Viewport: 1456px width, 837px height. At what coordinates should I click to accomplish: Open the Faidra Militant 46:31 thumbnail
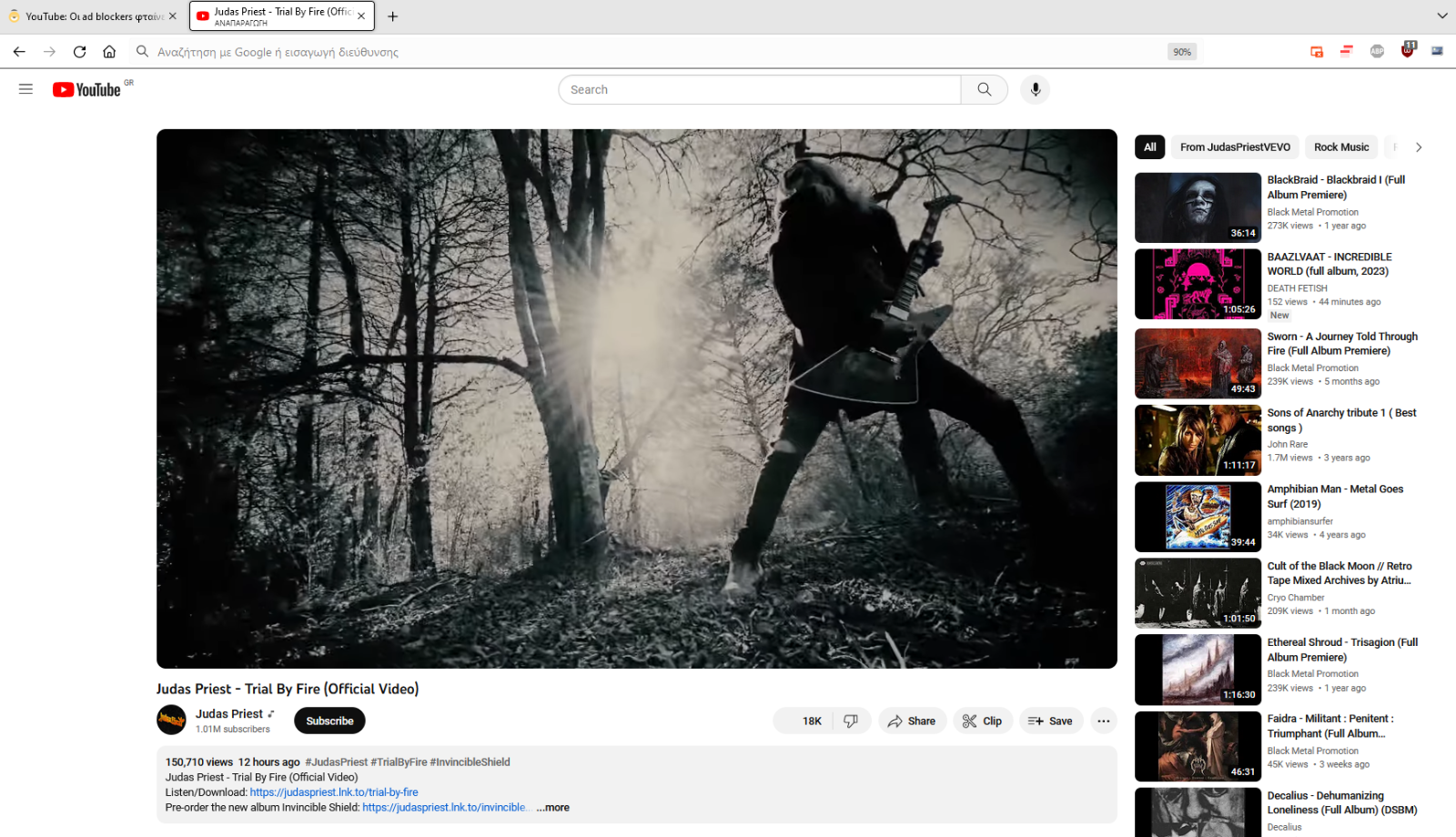(1198, 746)
